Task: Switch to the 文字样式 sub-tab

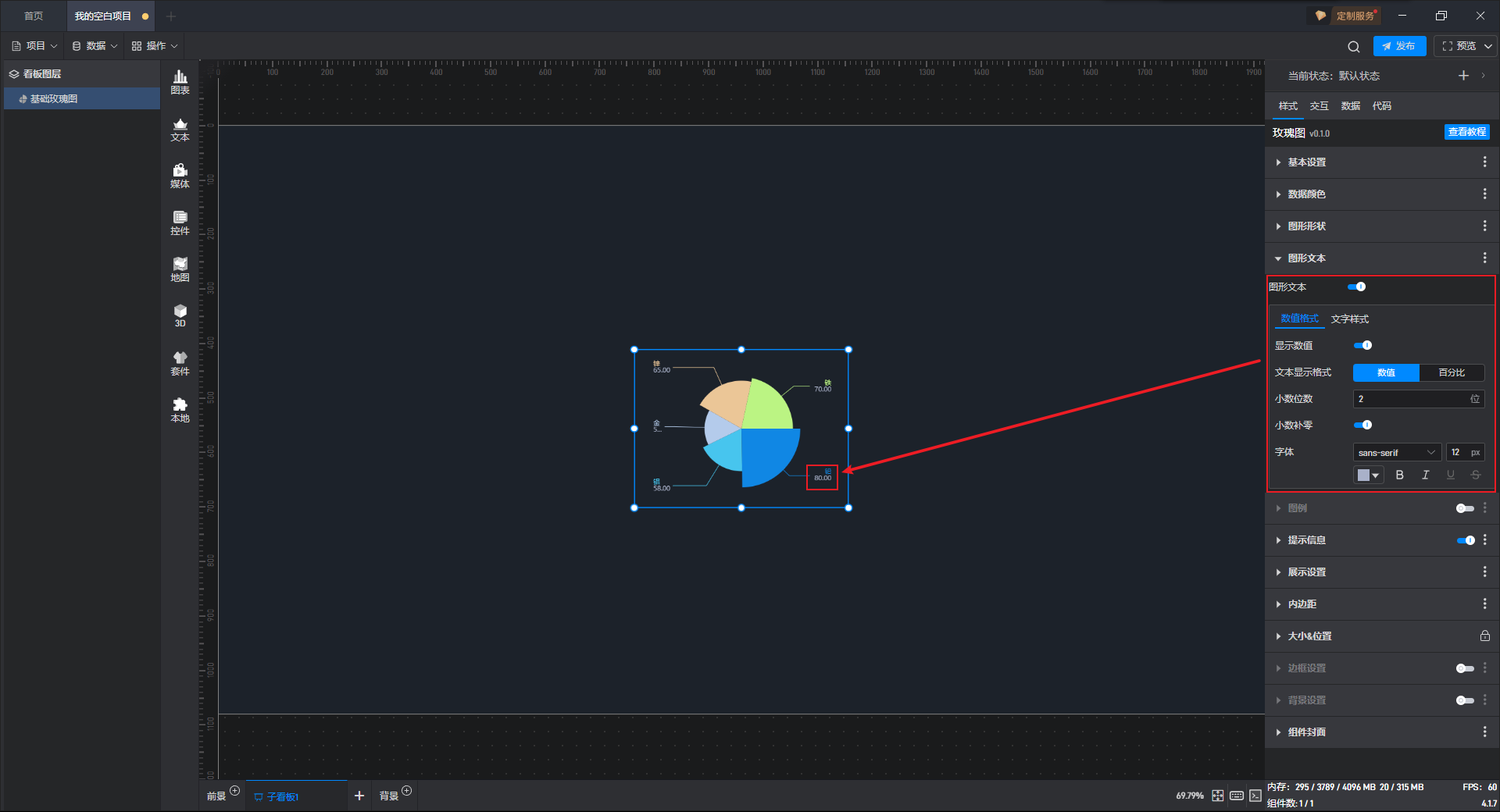Action: 1350,319
